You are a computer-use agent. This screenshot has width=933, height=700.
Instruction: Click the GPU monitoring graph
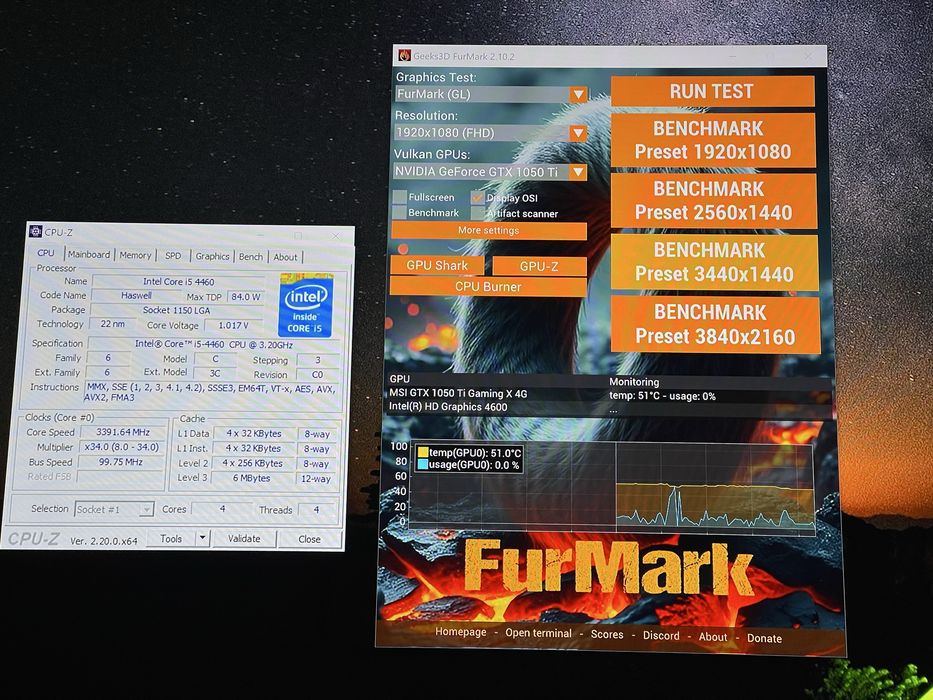click(x=612, y=486)
